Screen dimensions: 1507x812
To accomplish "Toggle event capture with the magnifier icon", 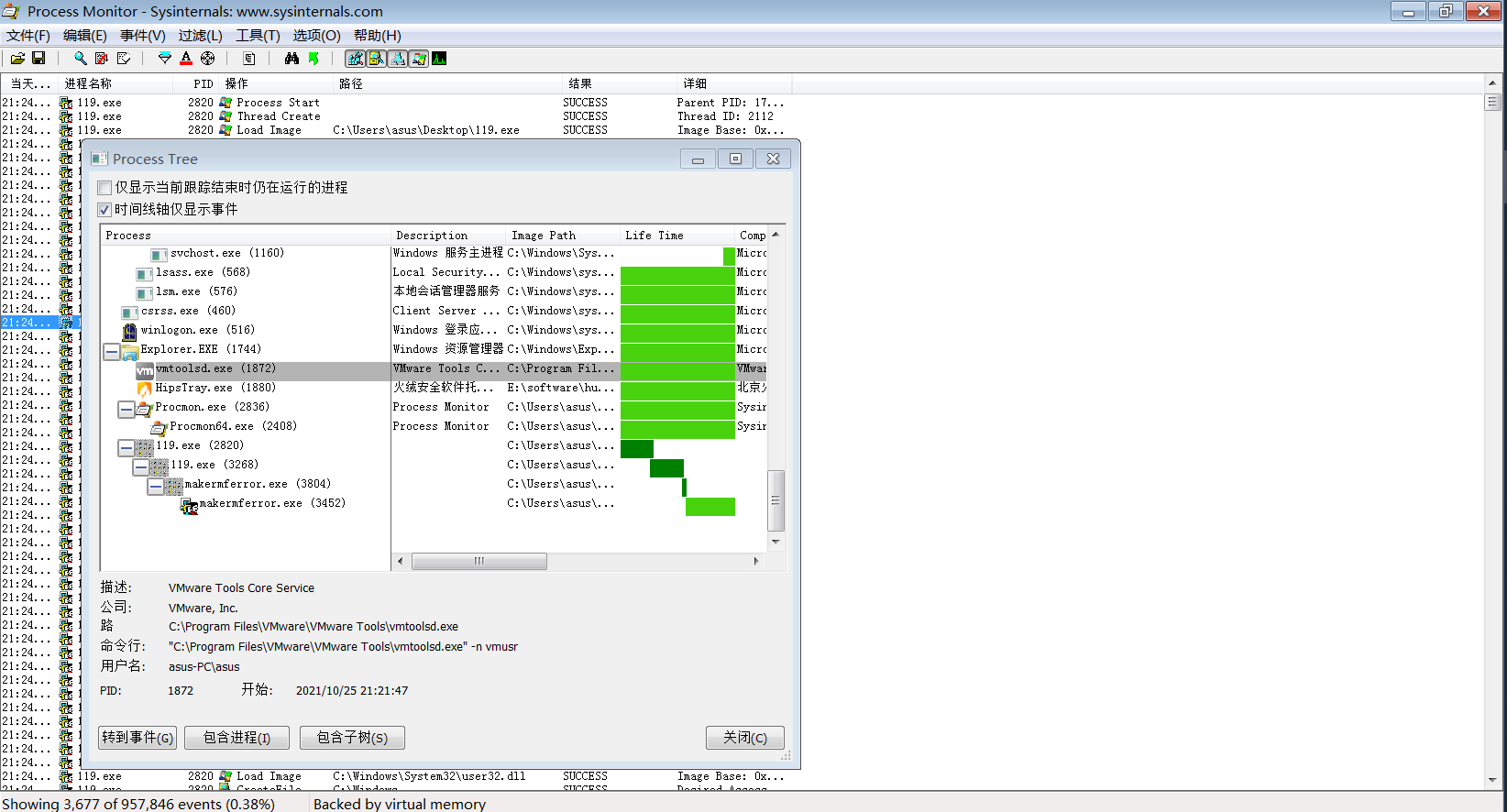I will 81,59.
